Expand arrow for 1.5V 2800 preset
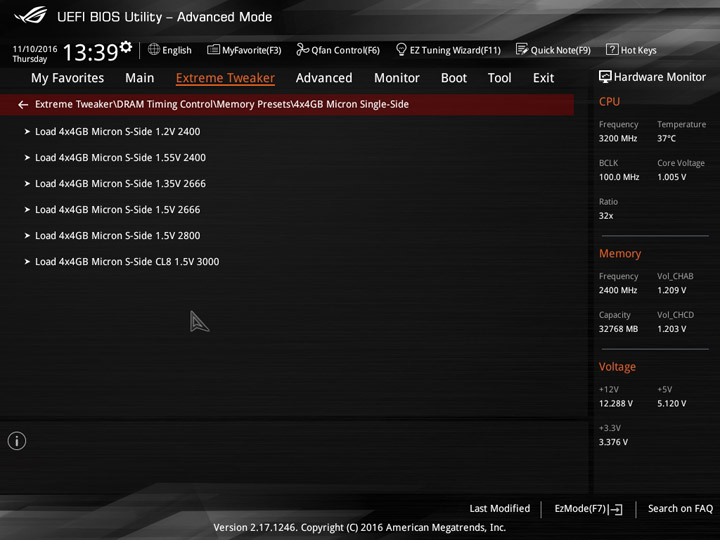Viewport: 720px width, 540px height. (27, 236)
